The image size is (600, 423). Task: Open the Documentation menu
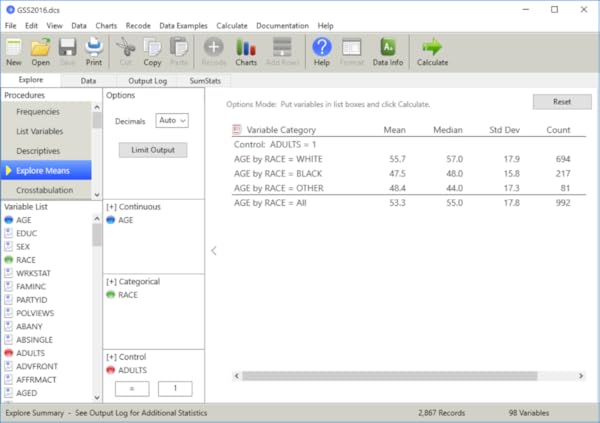click(282, 26)
